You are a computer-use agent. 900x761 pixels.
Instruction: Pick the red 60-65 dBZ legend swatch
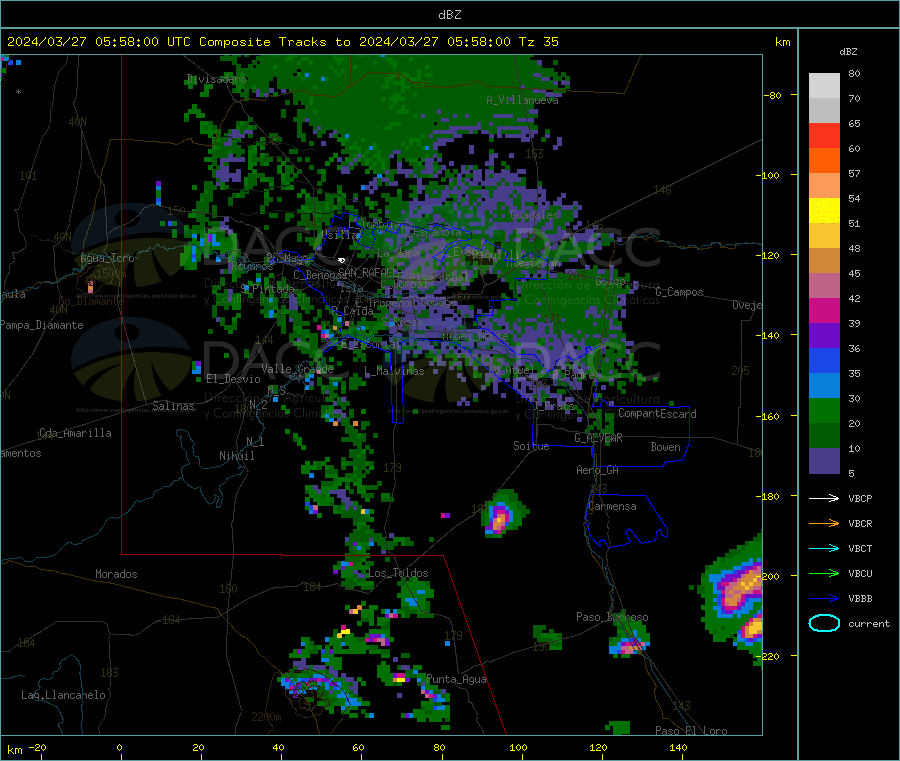coord(824,135)
